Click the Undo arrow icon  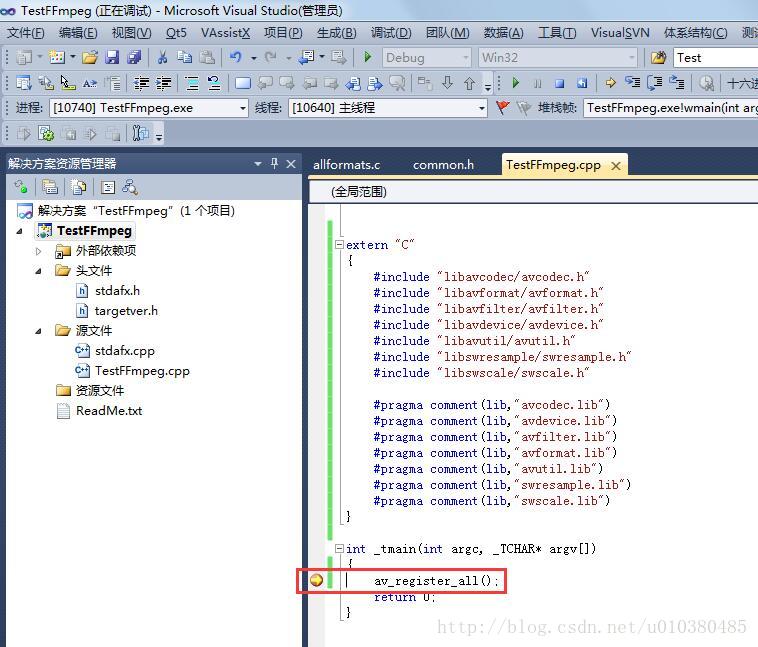(x=235, y=58)
